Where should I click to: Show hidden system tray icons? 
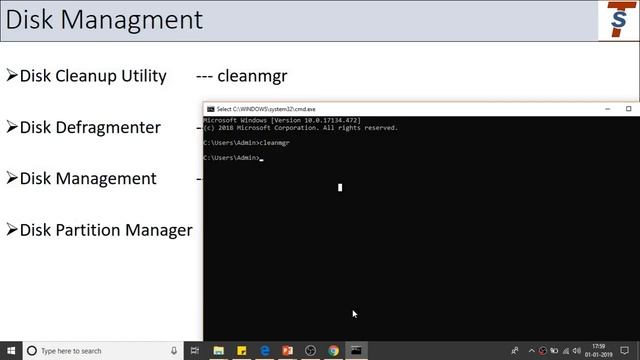coord(531,351)
